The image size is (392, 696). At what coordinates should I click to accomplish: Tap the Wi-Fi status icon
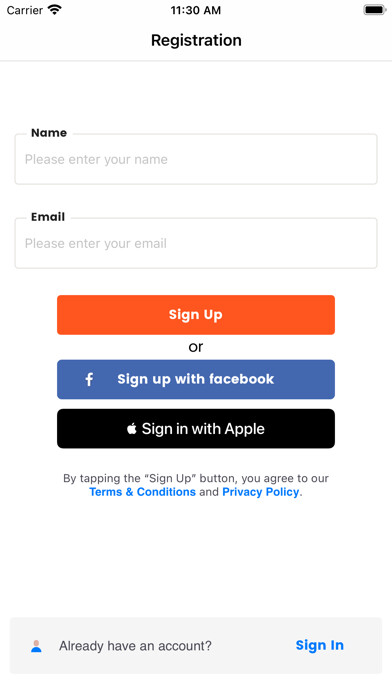click(x=55, y=10)
